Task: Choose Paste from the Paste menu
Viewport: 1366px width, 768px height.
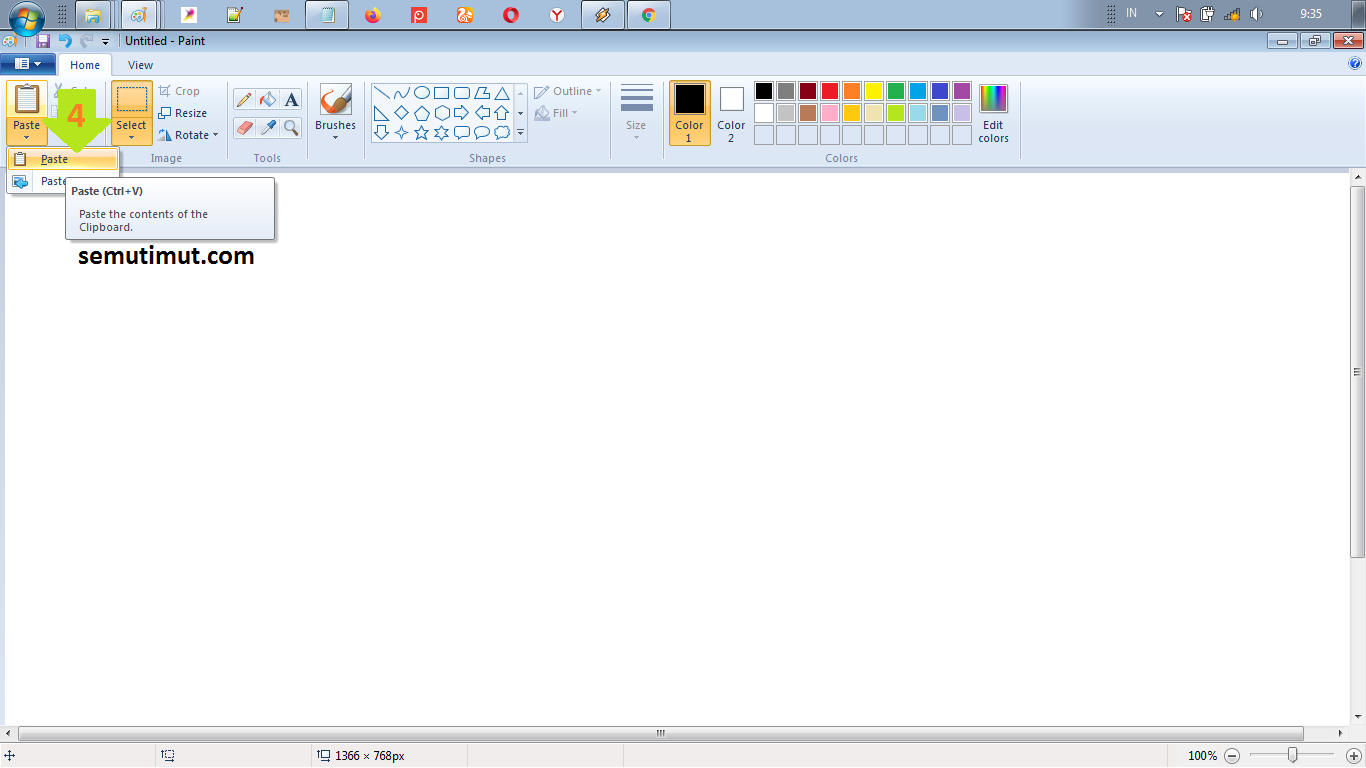Action: (x=55, y=158)
